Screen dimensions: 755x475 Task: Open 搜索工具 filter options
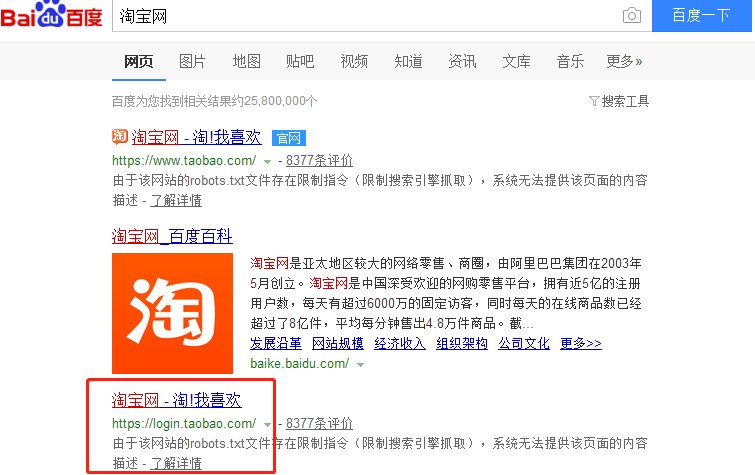tap(625, 101)
